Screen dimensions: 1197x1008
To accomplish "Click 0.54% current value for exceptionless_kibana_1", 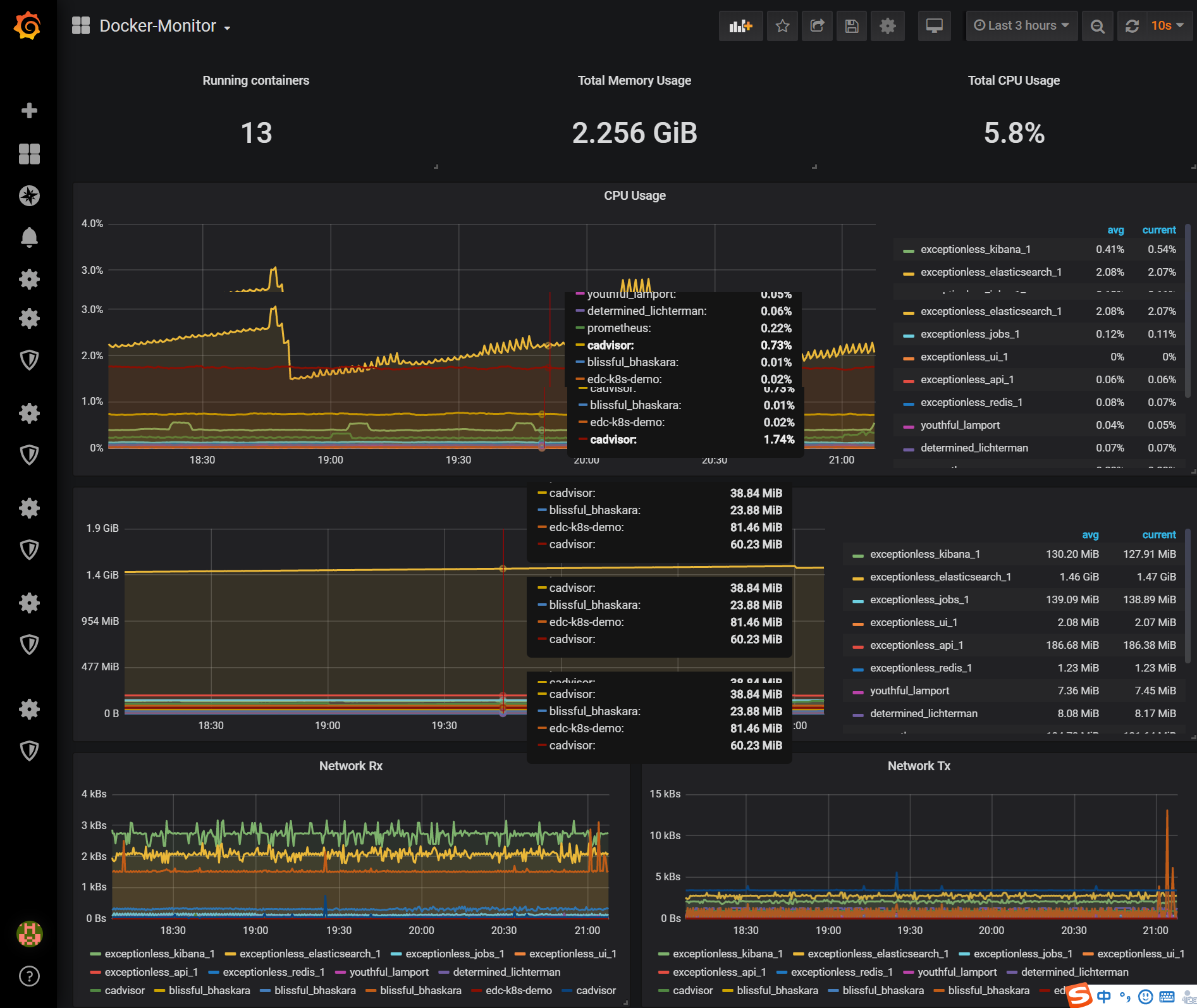I will (x=1162, y=250).
